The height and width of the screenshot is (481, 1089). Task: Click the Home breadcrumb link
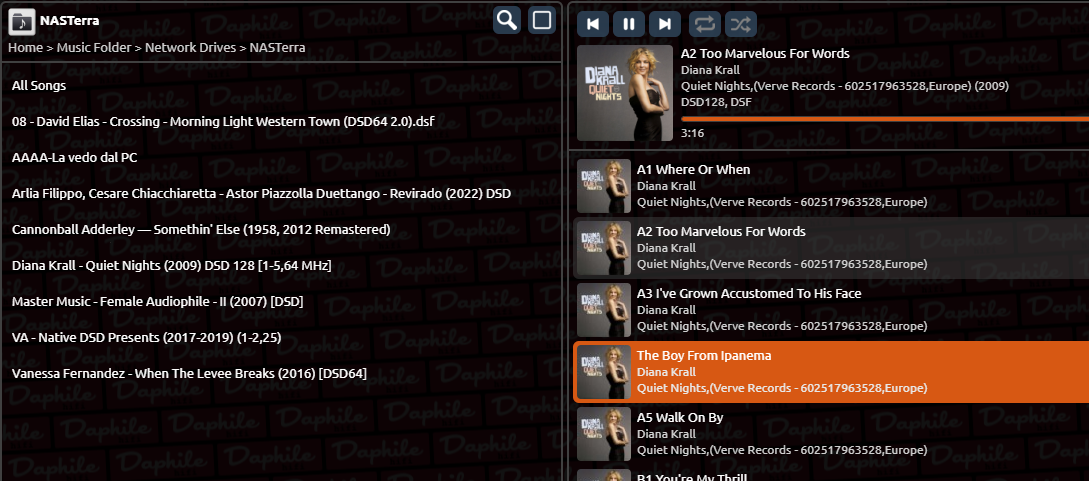[25, 47]
